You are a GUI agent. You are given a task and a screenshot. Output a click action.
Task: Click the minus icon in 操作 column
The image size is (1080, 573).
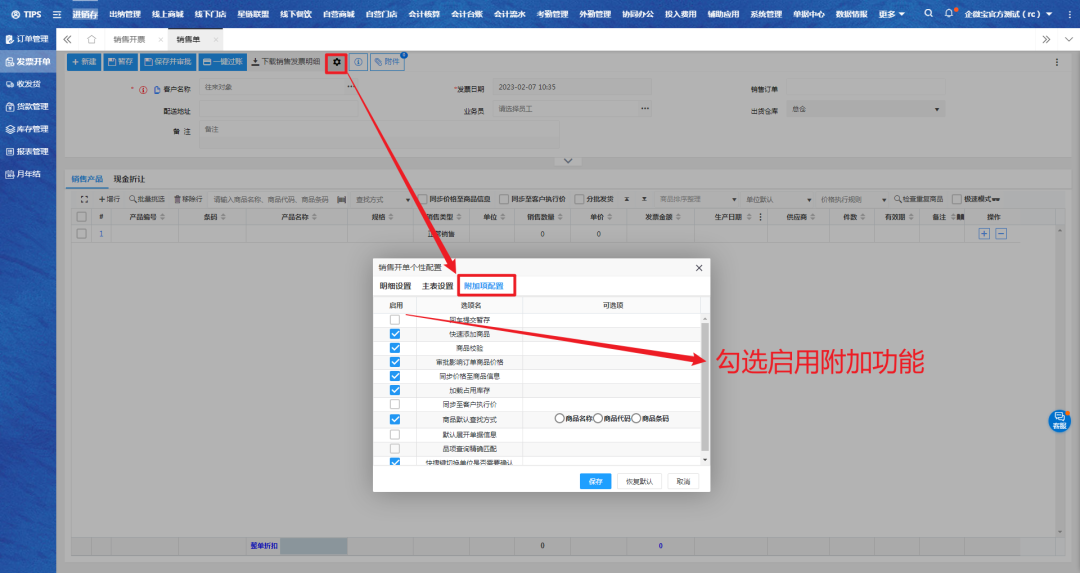click(1001, 233)
